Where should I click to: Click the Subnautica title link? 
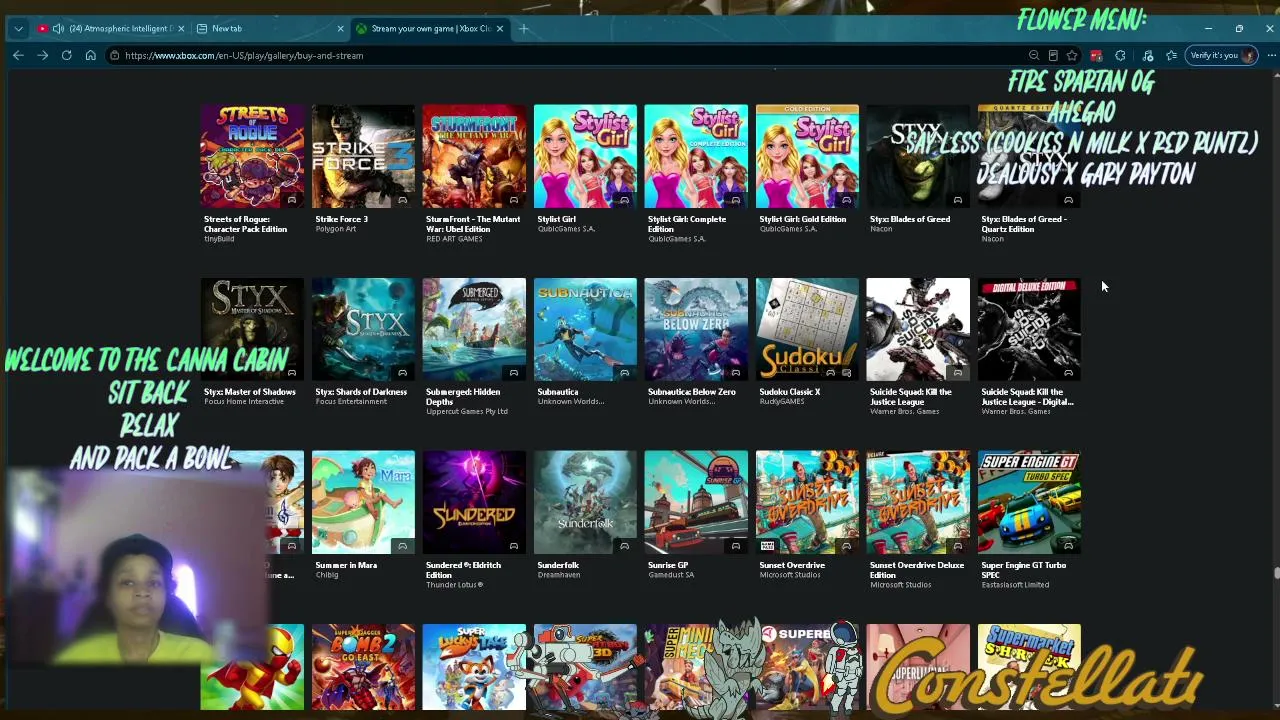pos(558,392)
